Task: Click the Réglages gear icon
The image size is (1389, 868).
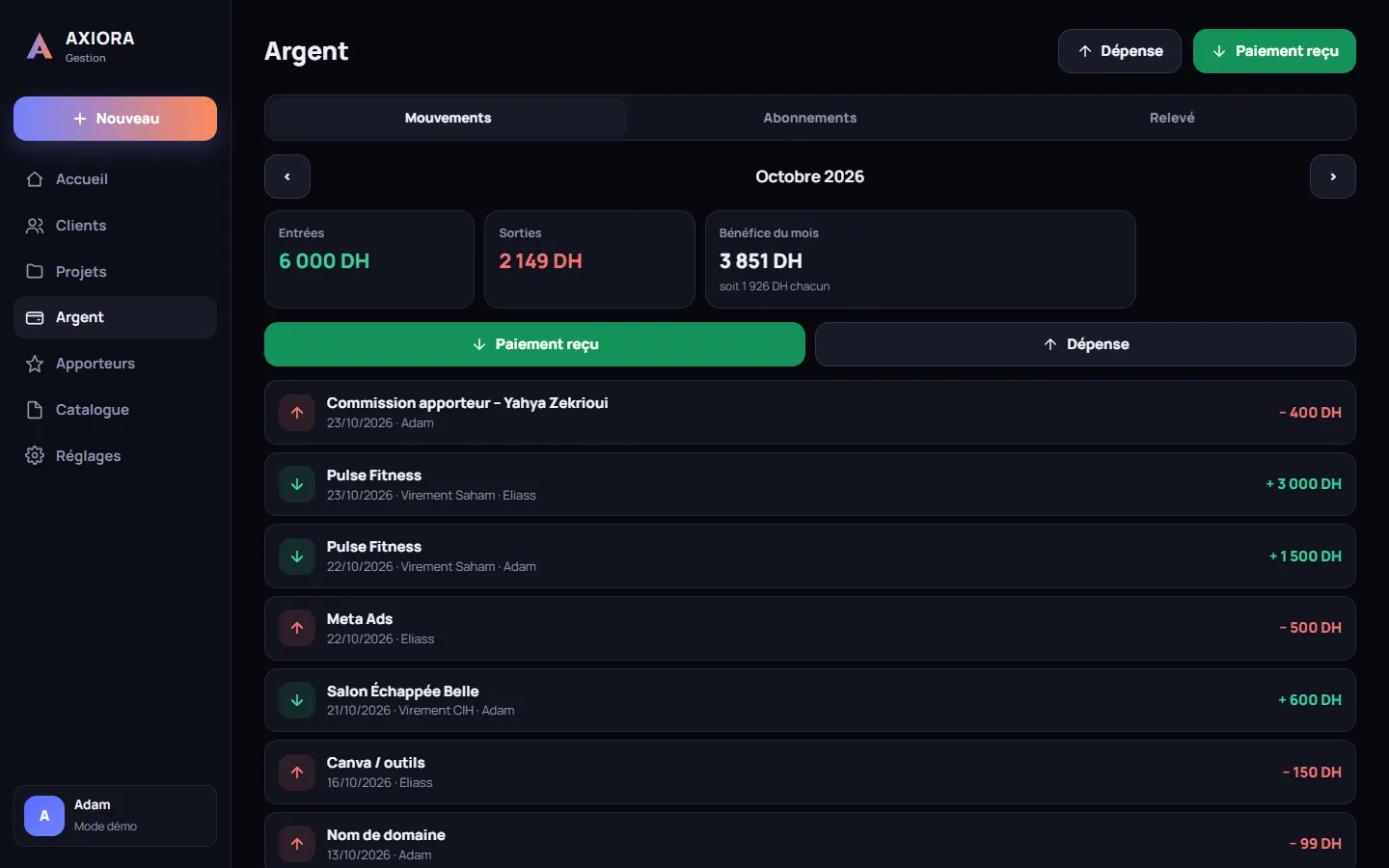Action: (35, 456)
